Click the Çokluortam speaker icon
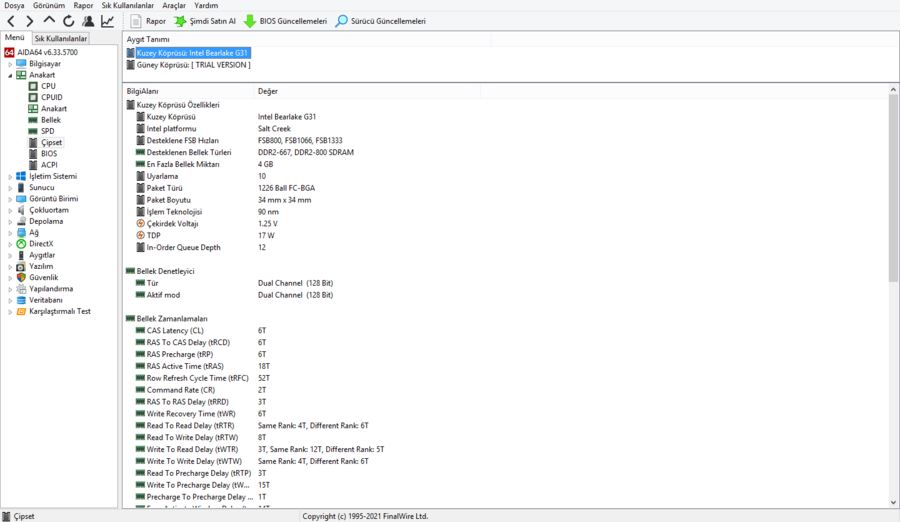The width and height of the screenshot is (900, 522). click(21, 210)
